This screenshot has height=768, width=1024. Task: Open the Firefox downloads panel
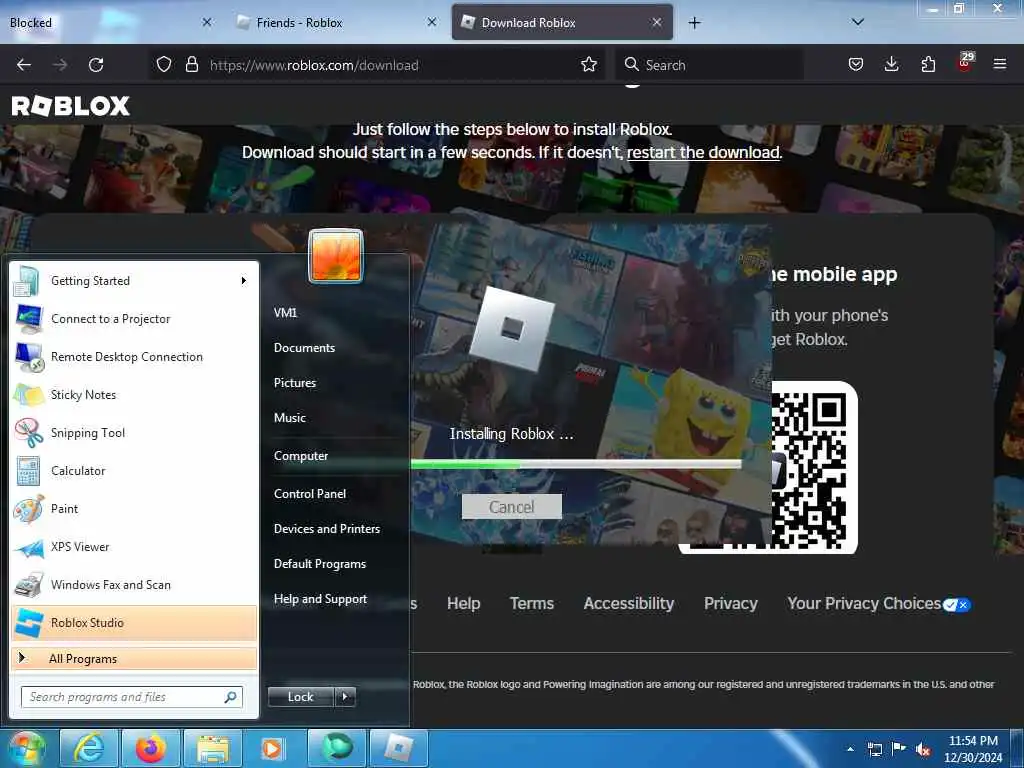[x=891, y=65]
